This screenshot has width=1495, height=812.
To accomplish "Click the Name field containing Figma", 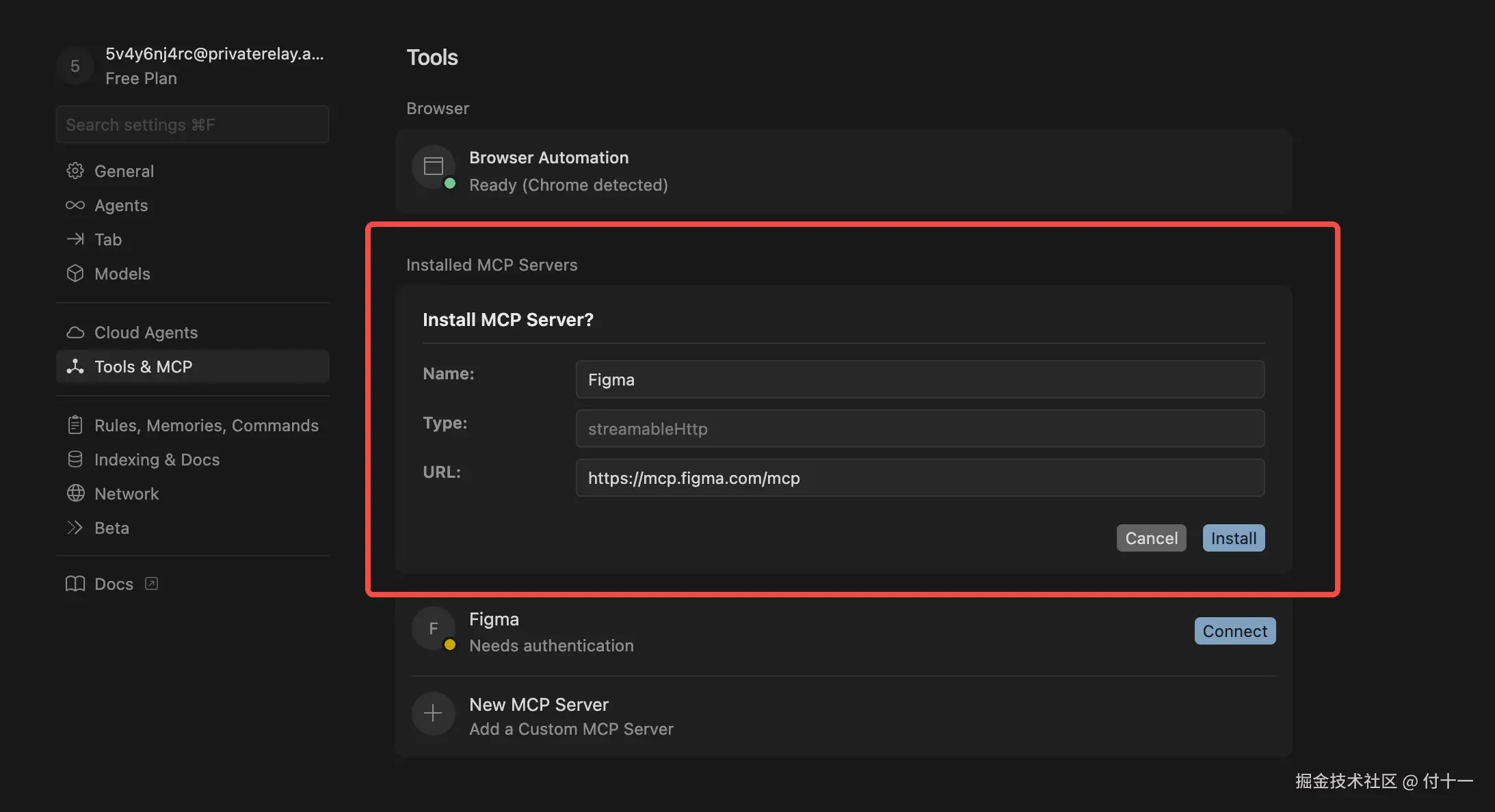I will tap(919, 379).
